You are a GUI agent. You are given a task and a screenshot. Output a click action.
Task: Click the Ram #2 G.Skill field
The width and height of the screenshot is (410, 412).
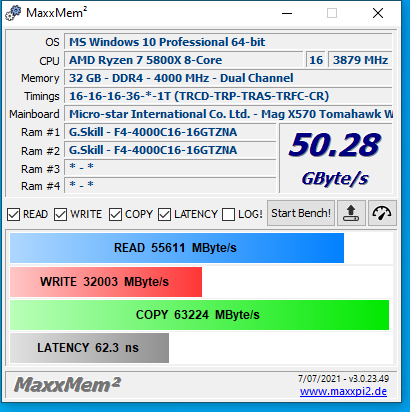tap(170, 150)
